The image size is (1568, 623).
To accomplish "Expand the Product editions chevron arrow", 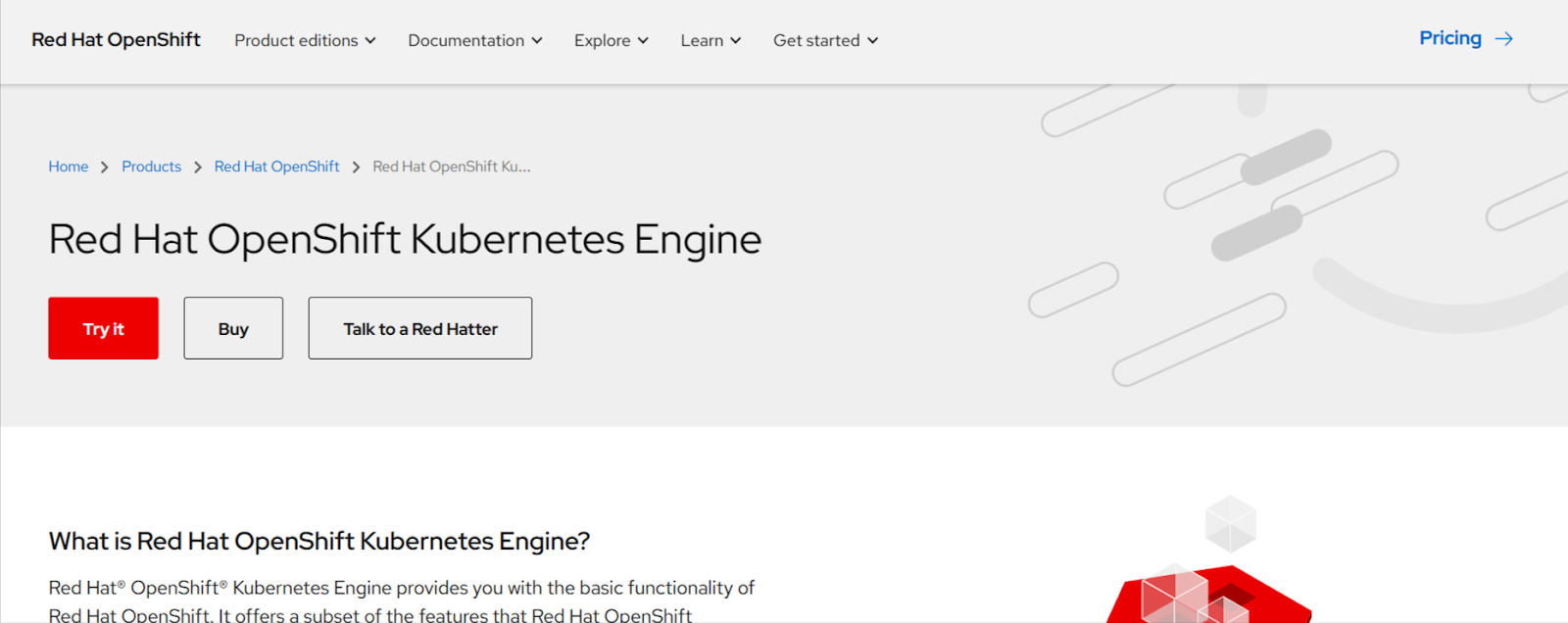I will 370,41.
